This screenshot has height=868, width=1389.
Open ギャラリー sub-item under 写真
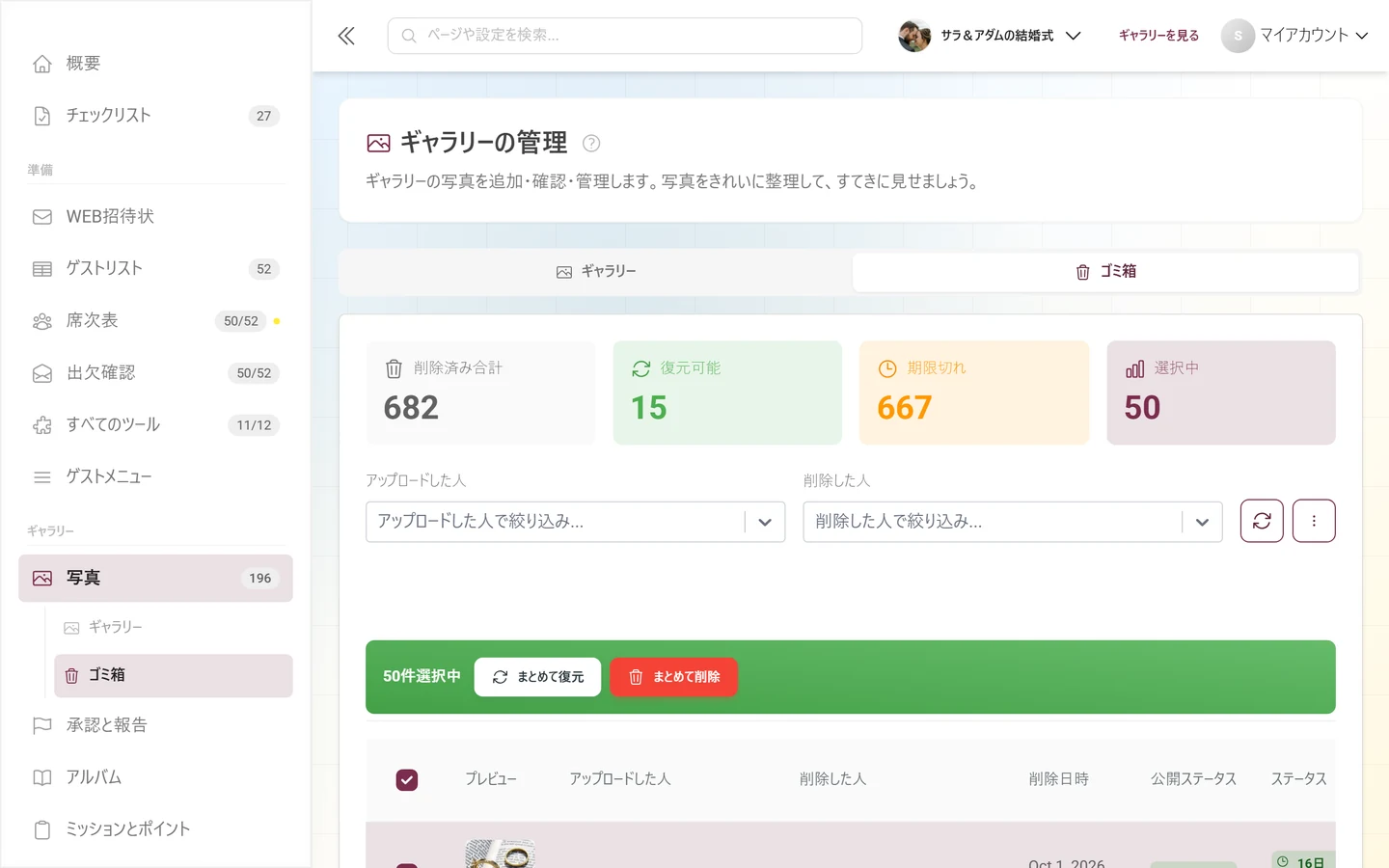click(x=174, y=628)
